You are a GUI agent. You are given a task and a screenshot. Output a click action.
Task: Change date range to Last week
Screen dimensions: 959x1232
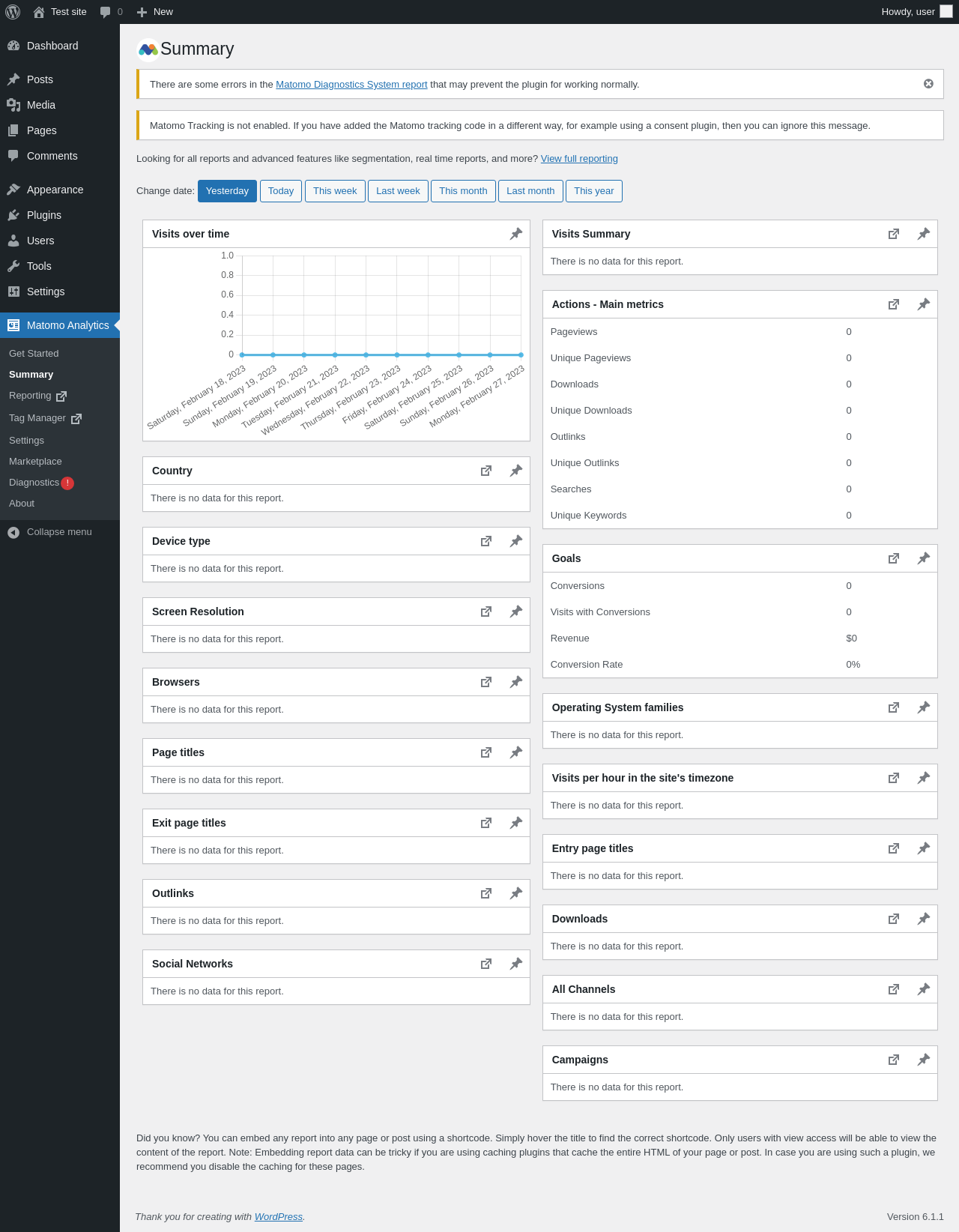click(398, 191)
